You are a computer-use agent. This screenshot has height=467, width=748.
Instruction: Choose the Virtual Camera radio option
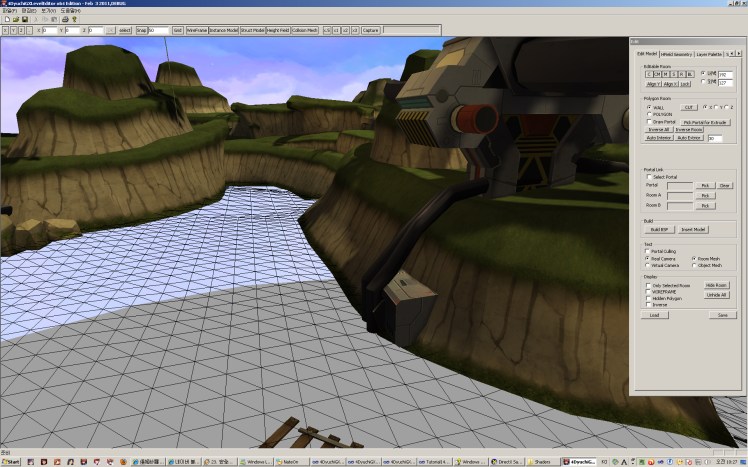pyautogui.click(x=648, y=265)
